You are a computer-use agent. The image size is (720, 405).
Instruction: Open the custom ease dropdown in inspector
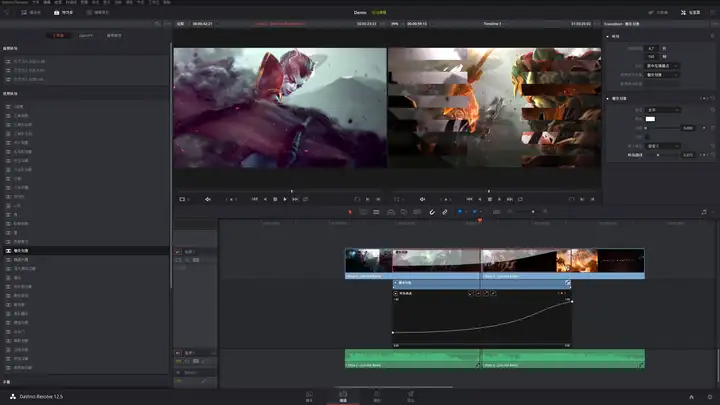point(662,146)
